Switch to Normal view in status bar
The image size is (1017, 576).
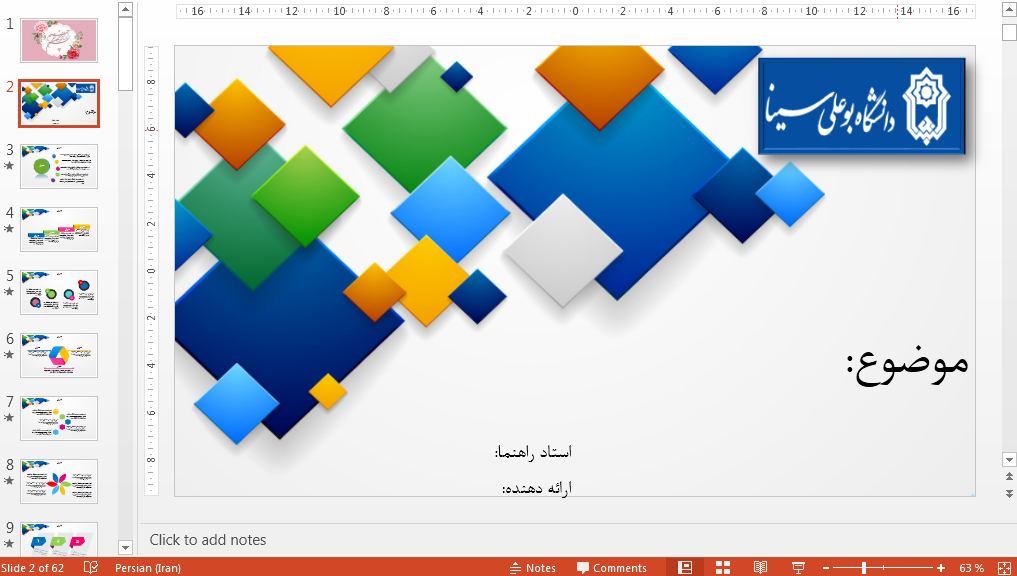tap(685, 568)
